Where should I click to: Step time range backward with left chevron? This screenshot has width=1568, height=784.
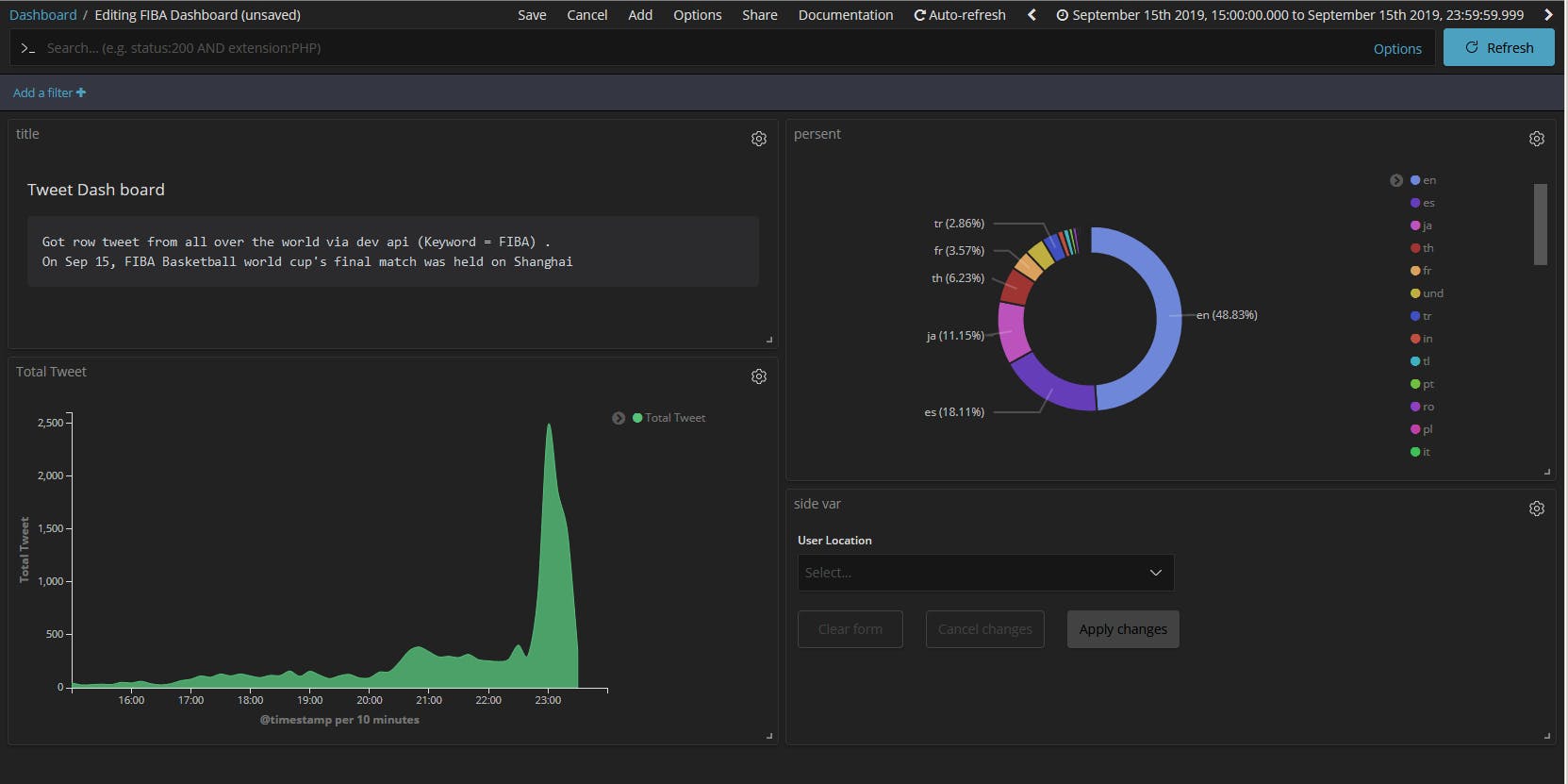tap(1032, 15)
